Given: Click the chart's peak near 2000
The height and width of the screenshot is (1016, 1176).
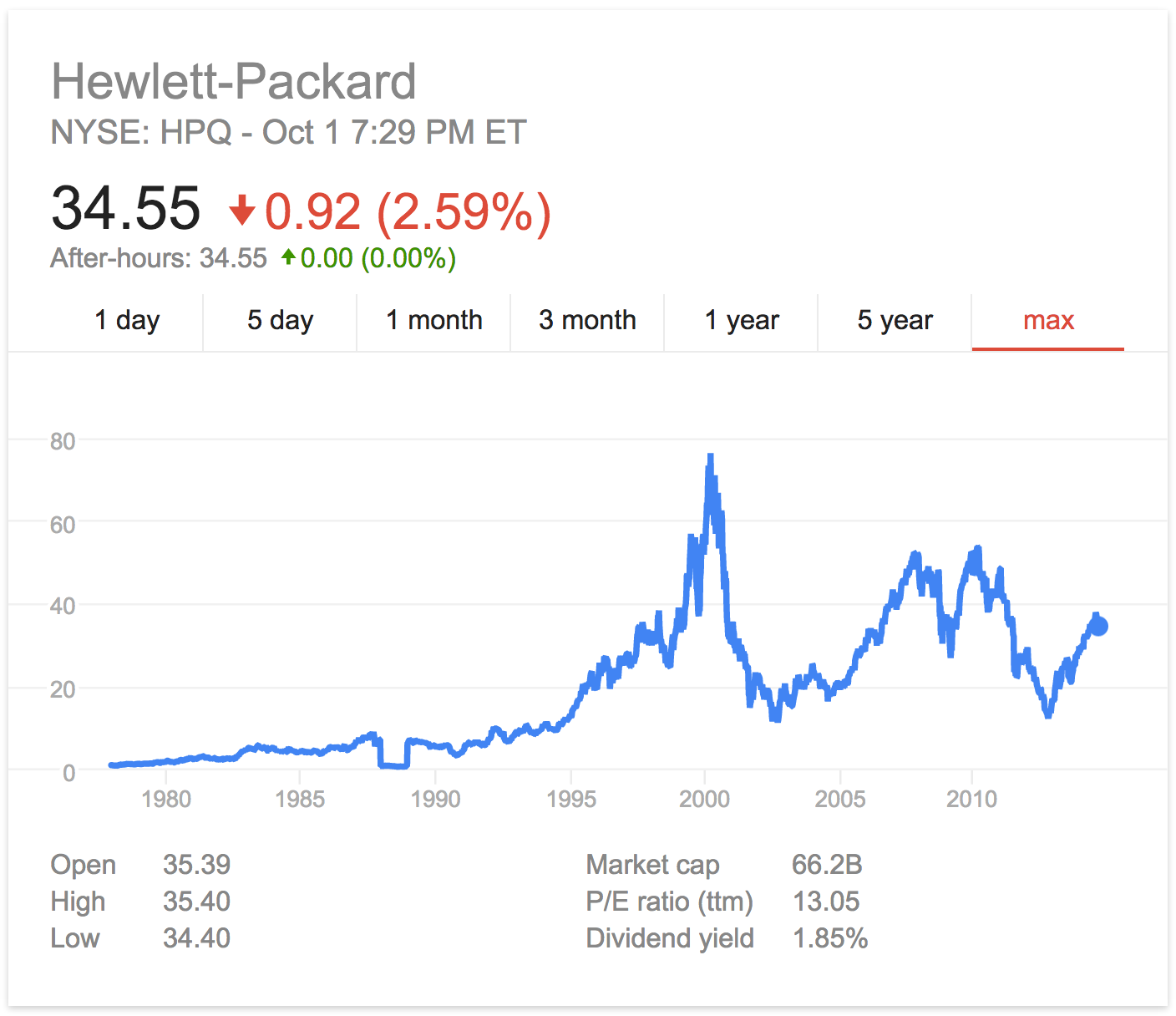Looking at the screenshot, I should [x=710, y=458].
